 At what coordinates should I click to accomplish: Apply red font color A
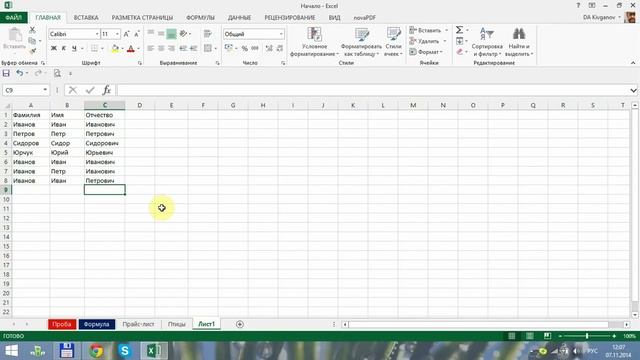tap(131, 49)
